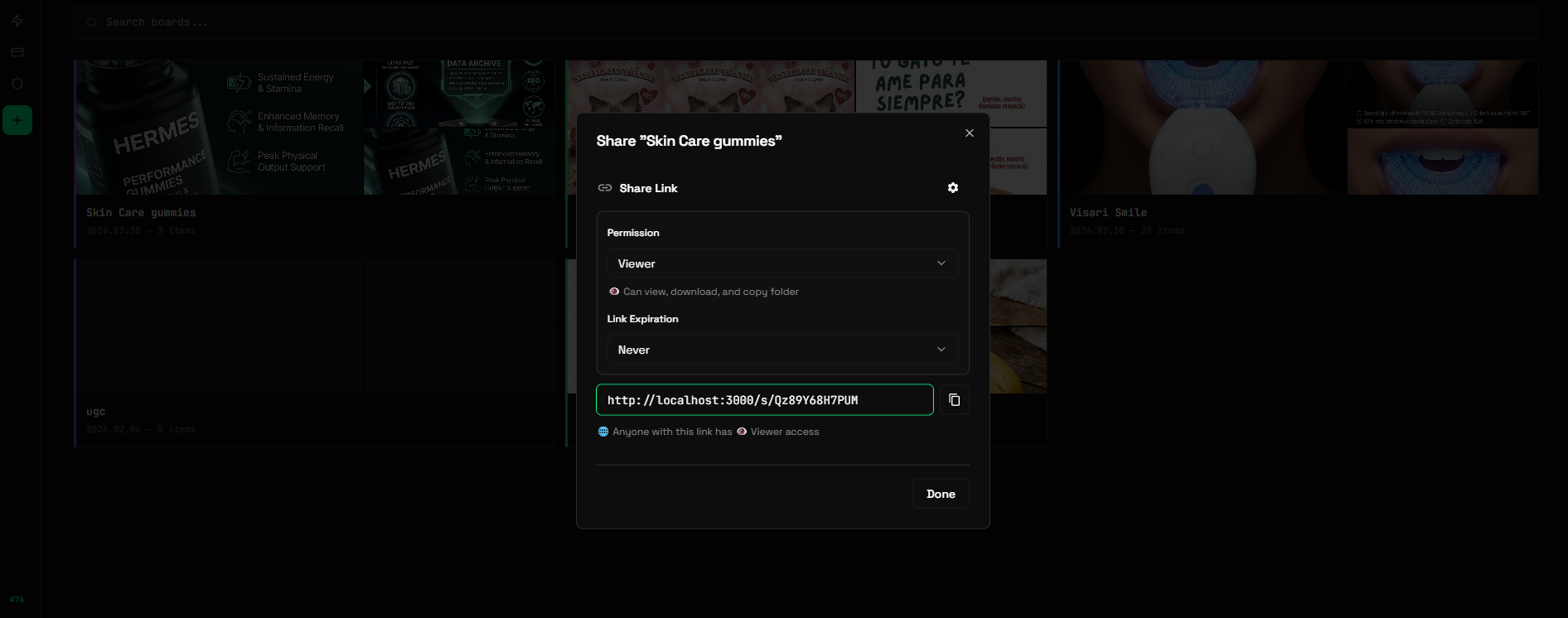Open the Link Expiration Never dropdown
The image size is (1568, 618).
click(782, 350)
